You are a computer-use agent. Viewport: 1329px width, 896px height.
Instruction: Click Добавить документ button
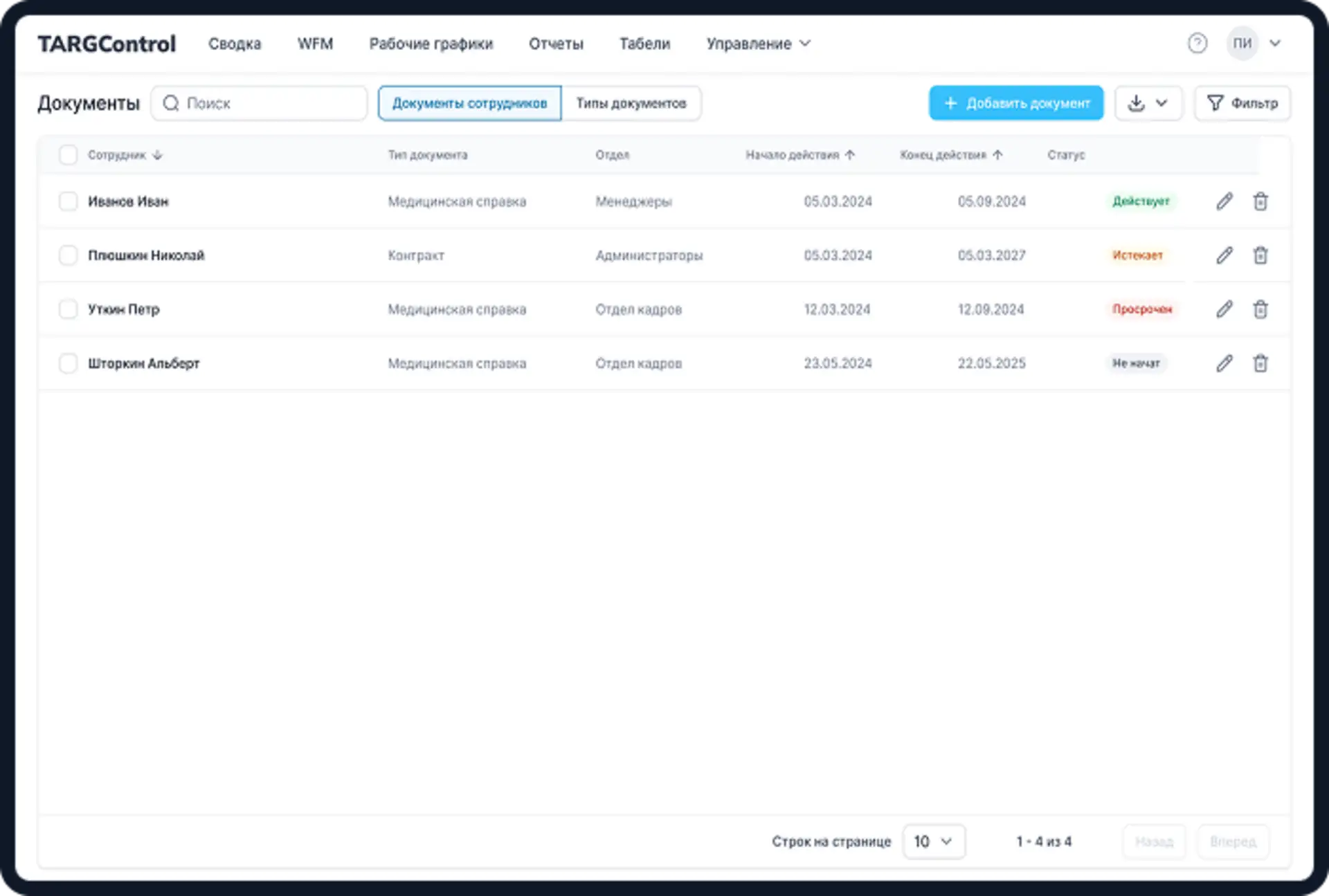[x=1015, y=103]
